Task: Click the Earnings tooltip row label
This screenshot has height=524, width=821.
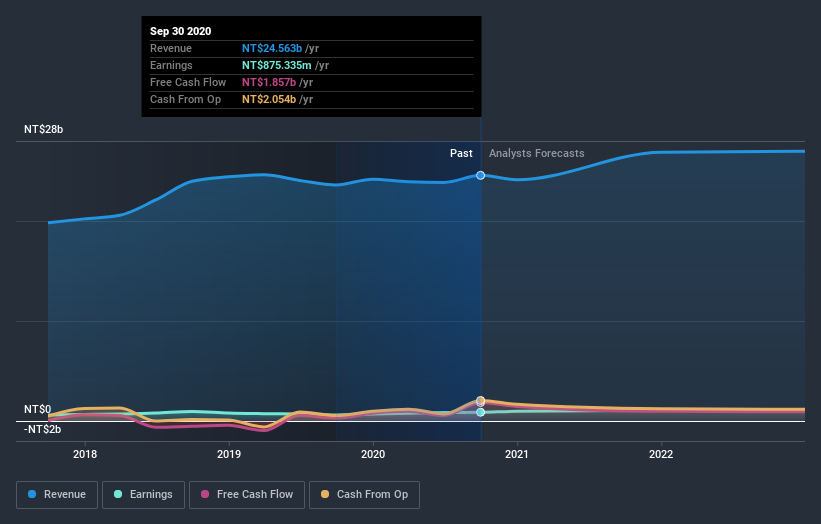Action: [x=171, y=65]
